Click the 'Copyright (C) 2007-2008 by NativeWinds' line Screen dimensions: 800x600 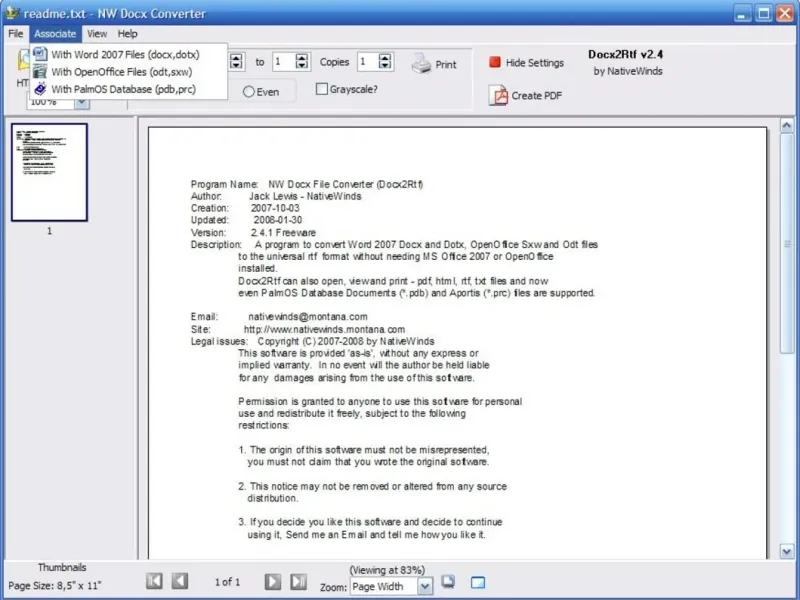pos(346,341)
